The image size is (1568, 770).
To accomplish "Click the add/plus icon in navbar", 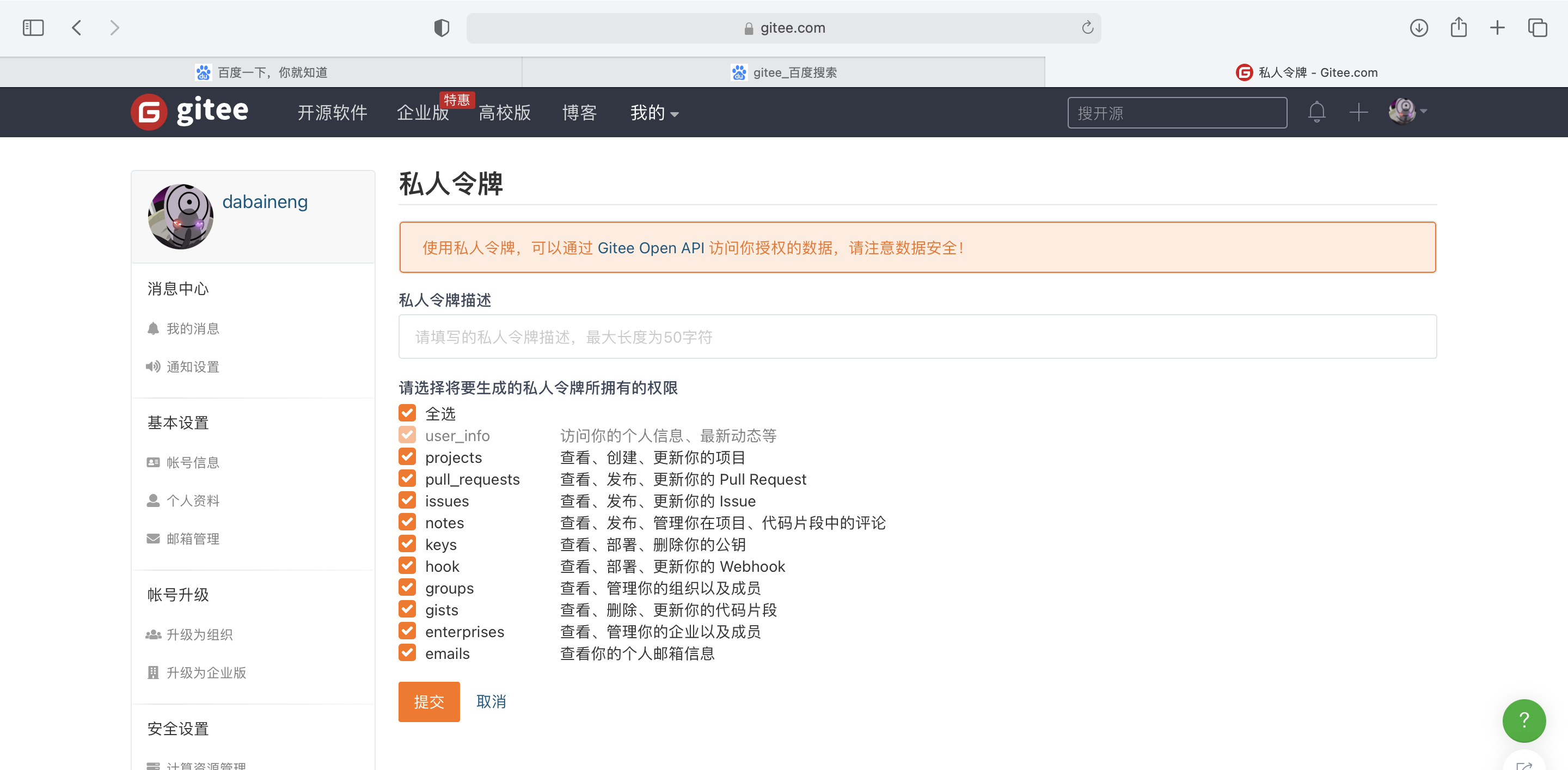I will (1358, 112).
